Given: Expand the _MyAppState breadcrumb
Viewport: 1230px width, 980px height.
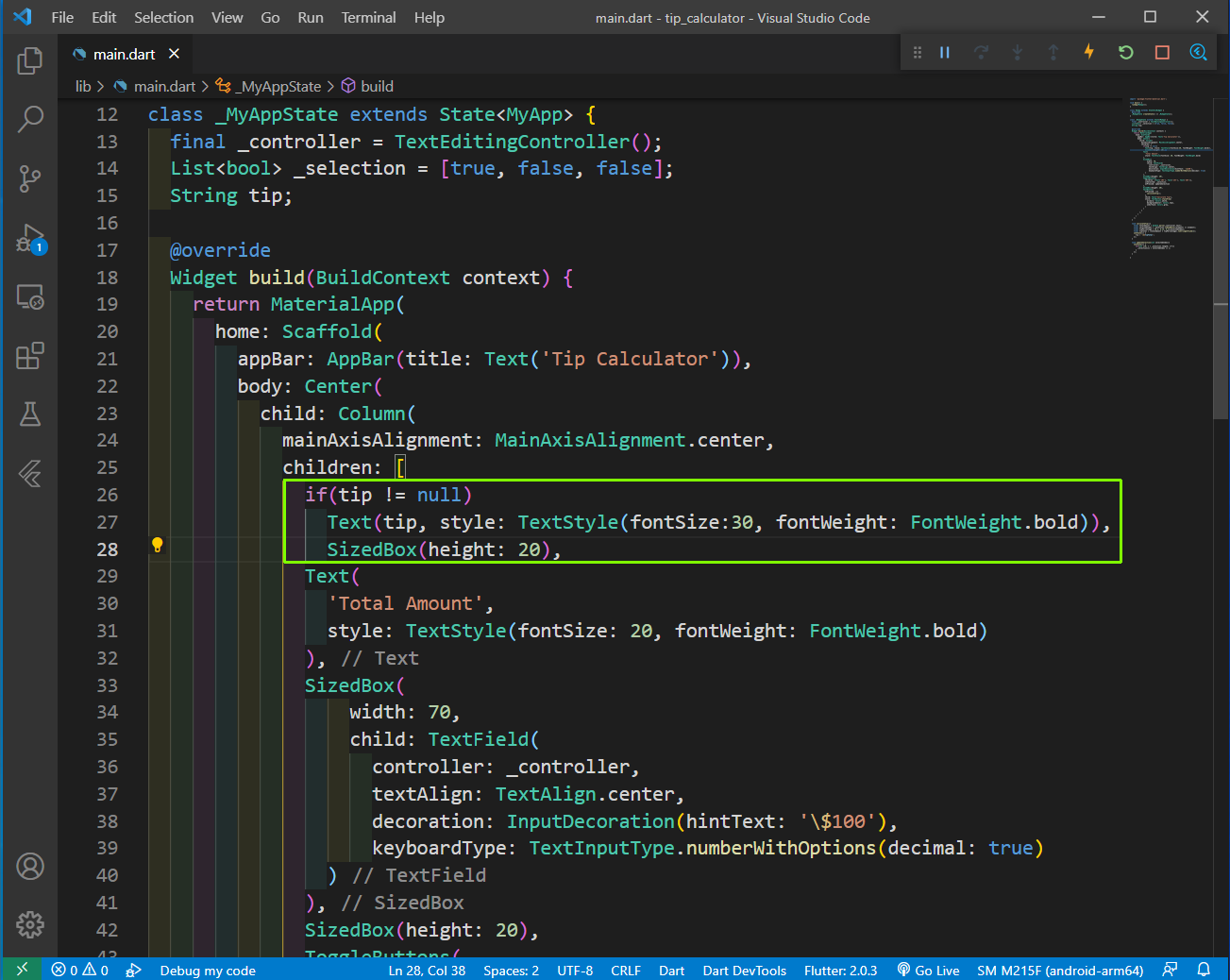Looking at the screenshot, I should 279,86.
